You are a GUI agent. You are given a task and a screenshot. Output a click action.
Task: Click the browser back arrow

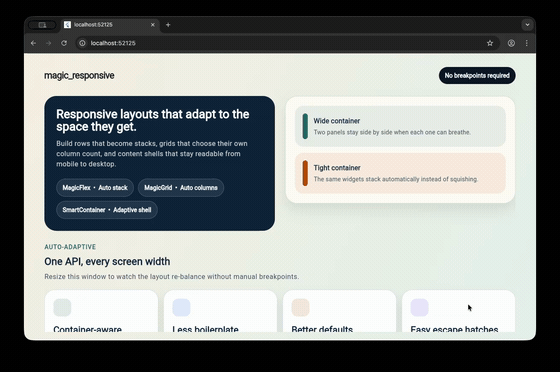click(x=33, y=43)
